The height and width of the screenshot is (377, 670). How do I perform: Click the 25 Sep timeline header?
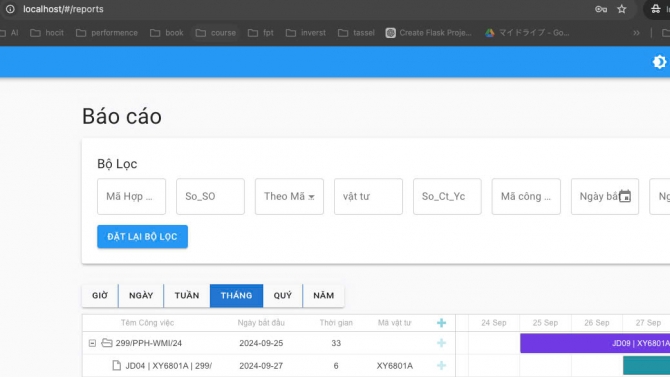coord(545,323)
